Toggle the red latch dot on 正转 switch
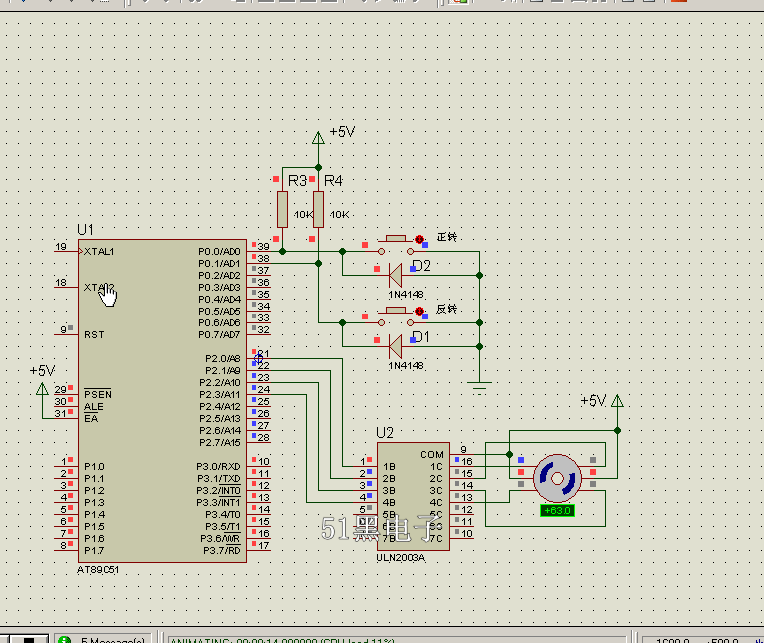Image resolution: width=764 pixels, height=643 pixels. [419, 240]
